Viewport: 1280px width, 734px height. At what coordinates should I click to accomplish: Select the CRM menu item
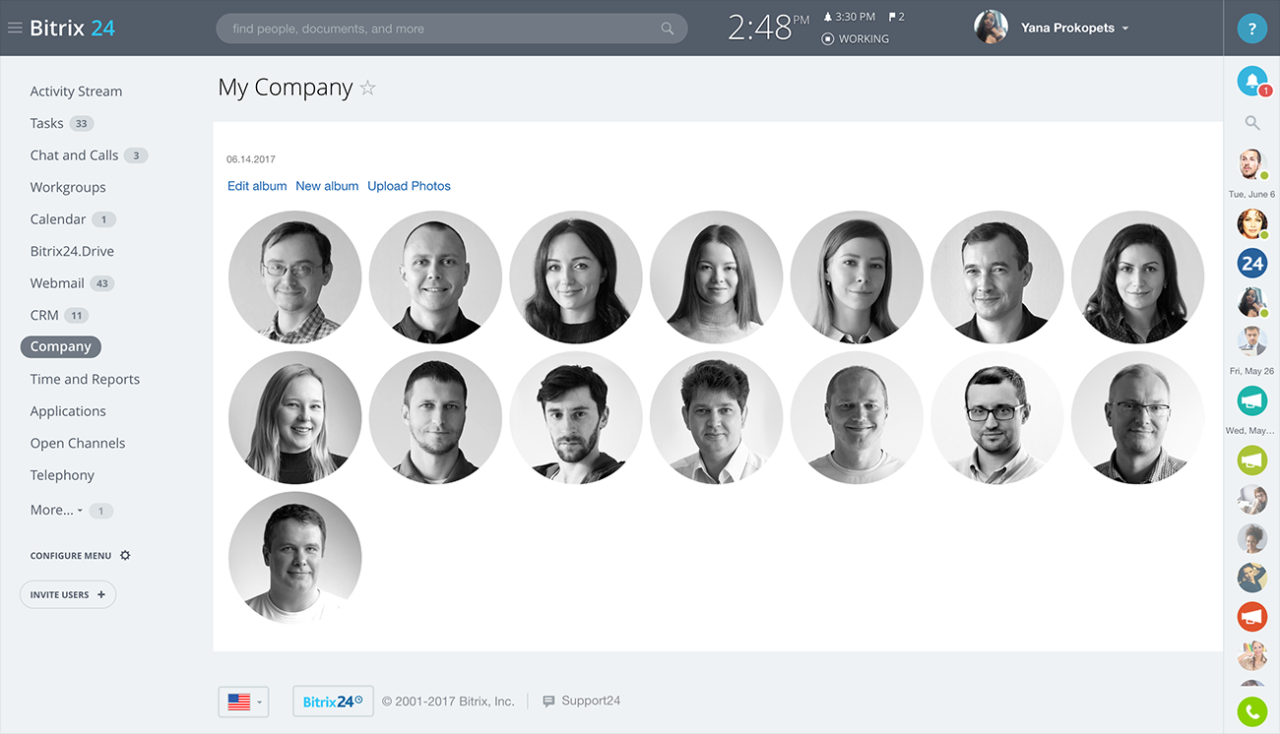(44, 315)
